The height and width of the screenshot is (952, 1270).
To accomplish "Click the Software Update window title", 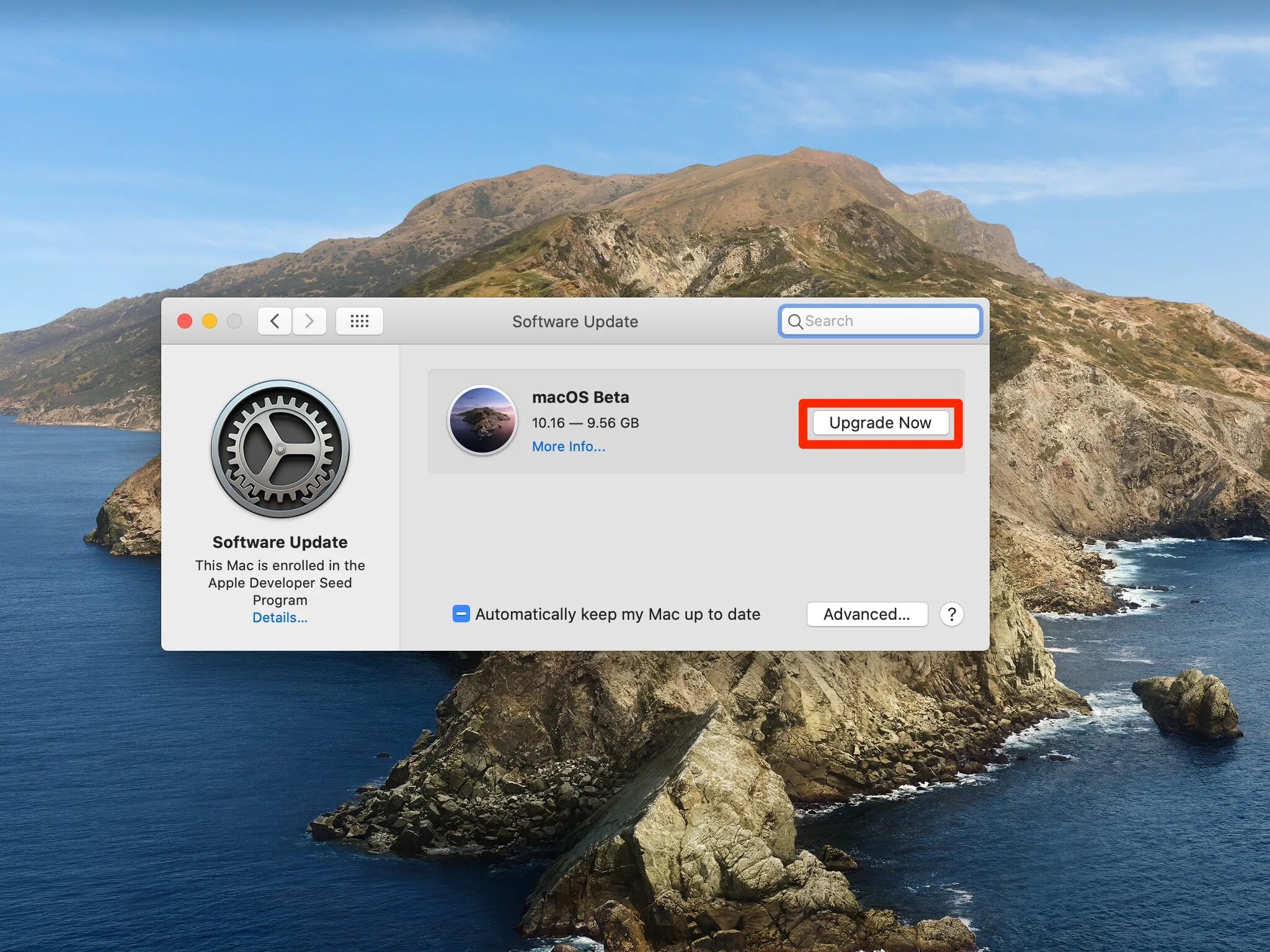I will pos(575,322).
